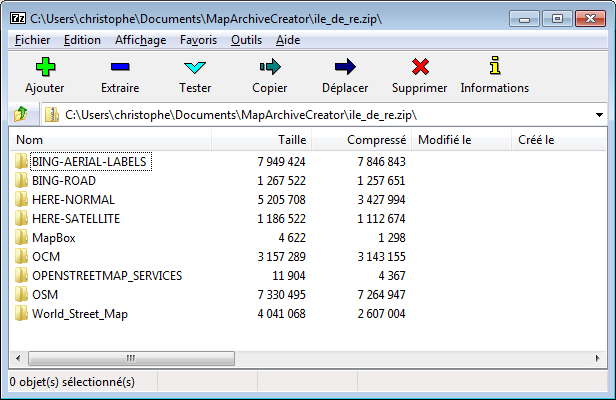
Task: Go up one folder level icon
Action: [x=20, y=114]
